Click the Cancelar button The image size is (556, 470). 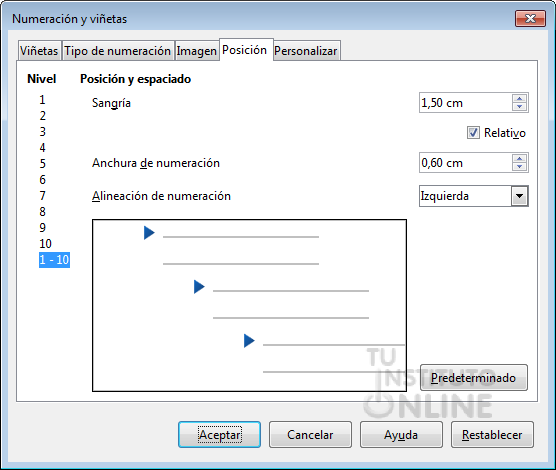310,435
